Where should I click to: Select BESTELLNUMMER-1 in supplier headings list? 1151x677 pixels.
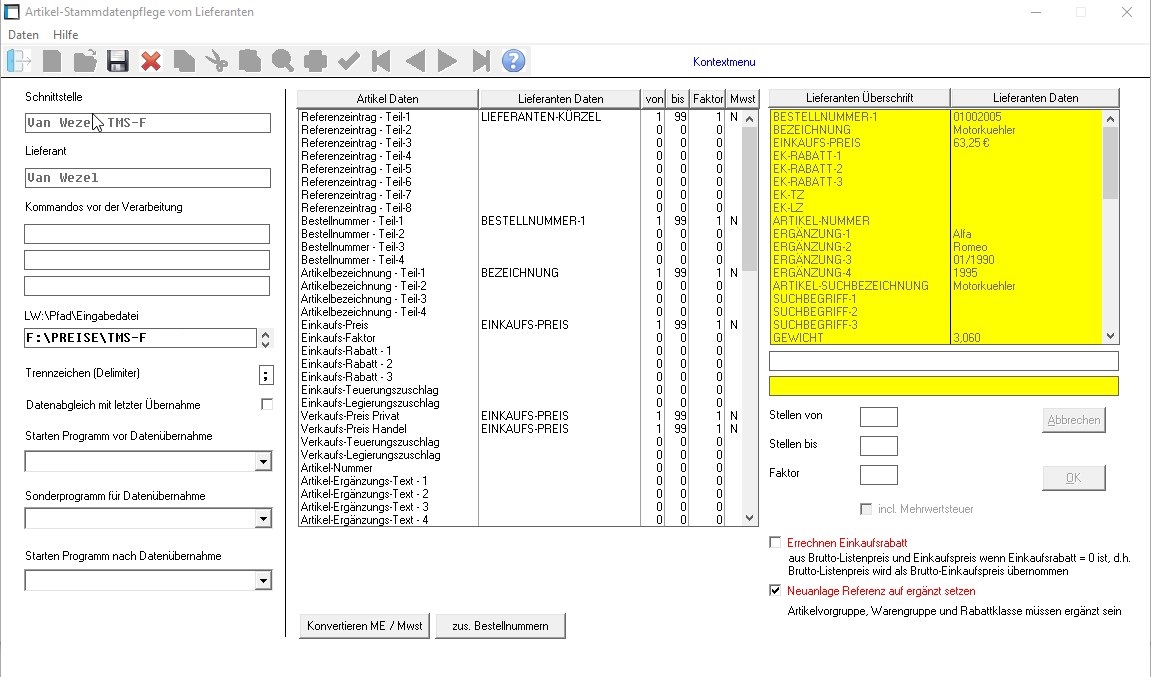pos(937,117)
